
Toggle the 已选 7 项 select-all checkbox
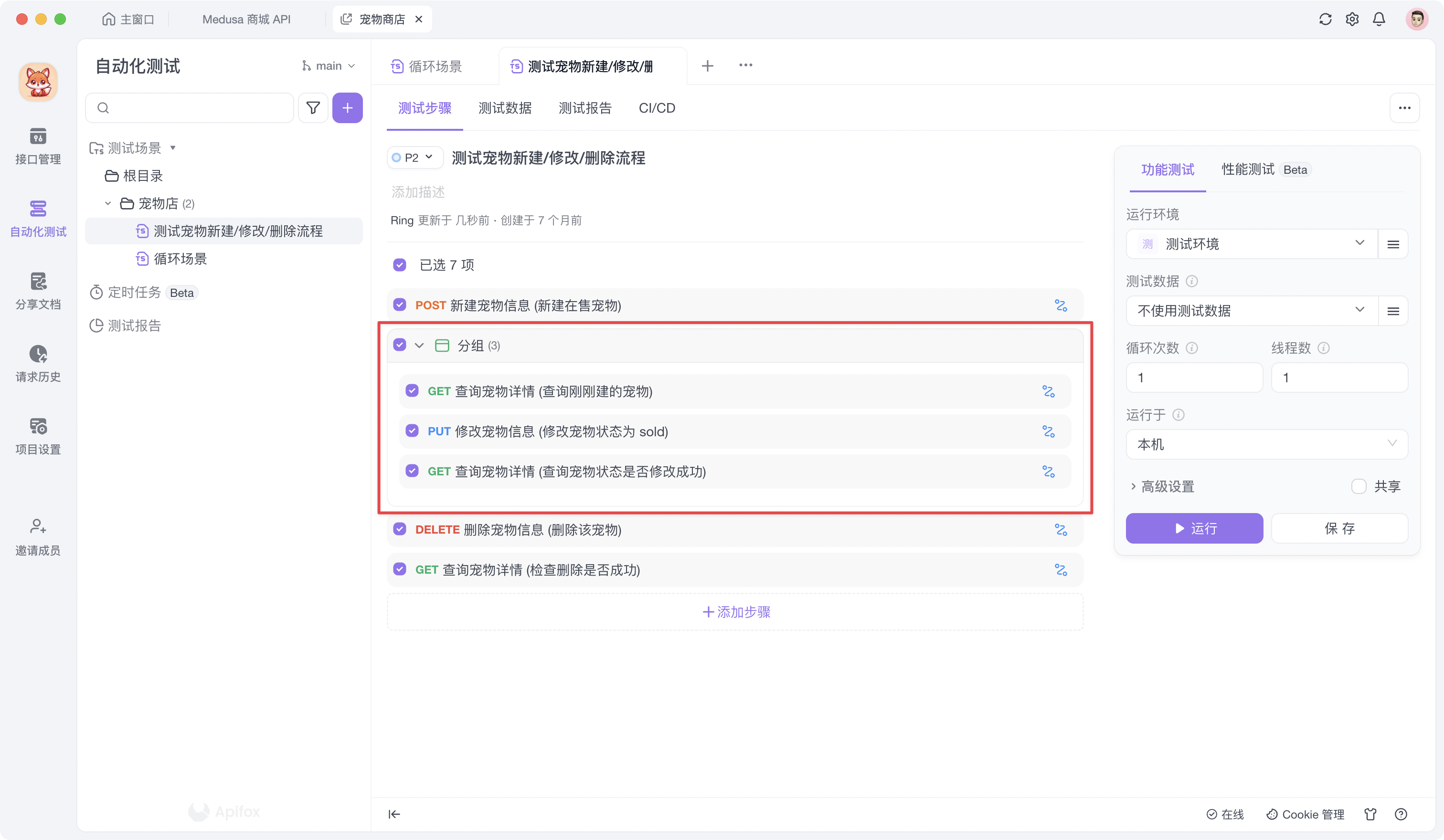[x=400, y=264]
